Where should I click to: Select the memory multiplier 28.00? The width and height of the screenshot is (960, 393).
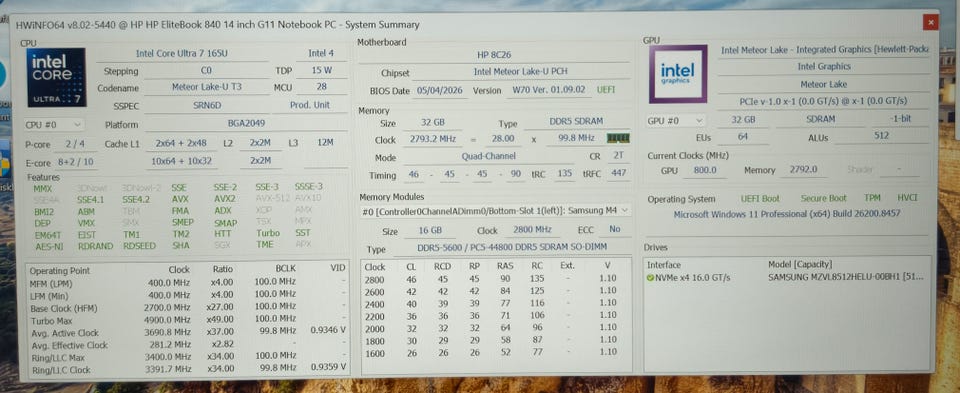[x=503, y=139]
